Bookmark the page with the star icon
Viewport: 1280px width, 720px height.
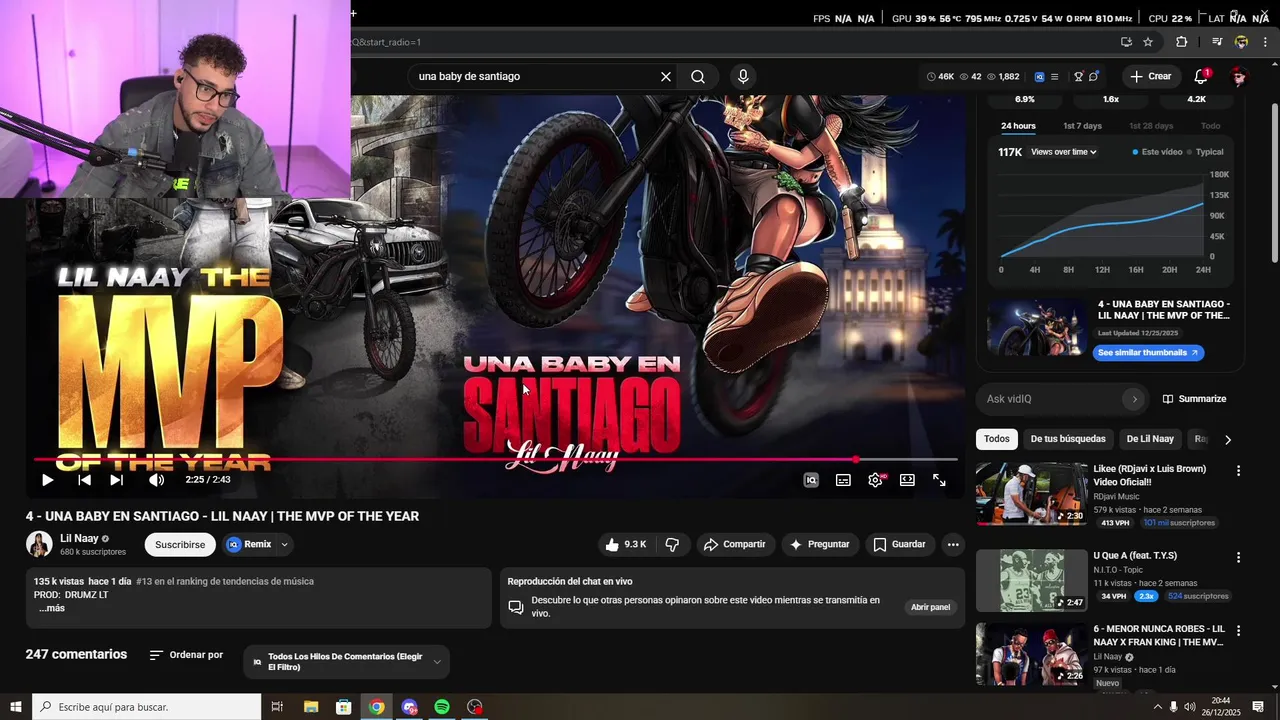tap(1148, 42)
